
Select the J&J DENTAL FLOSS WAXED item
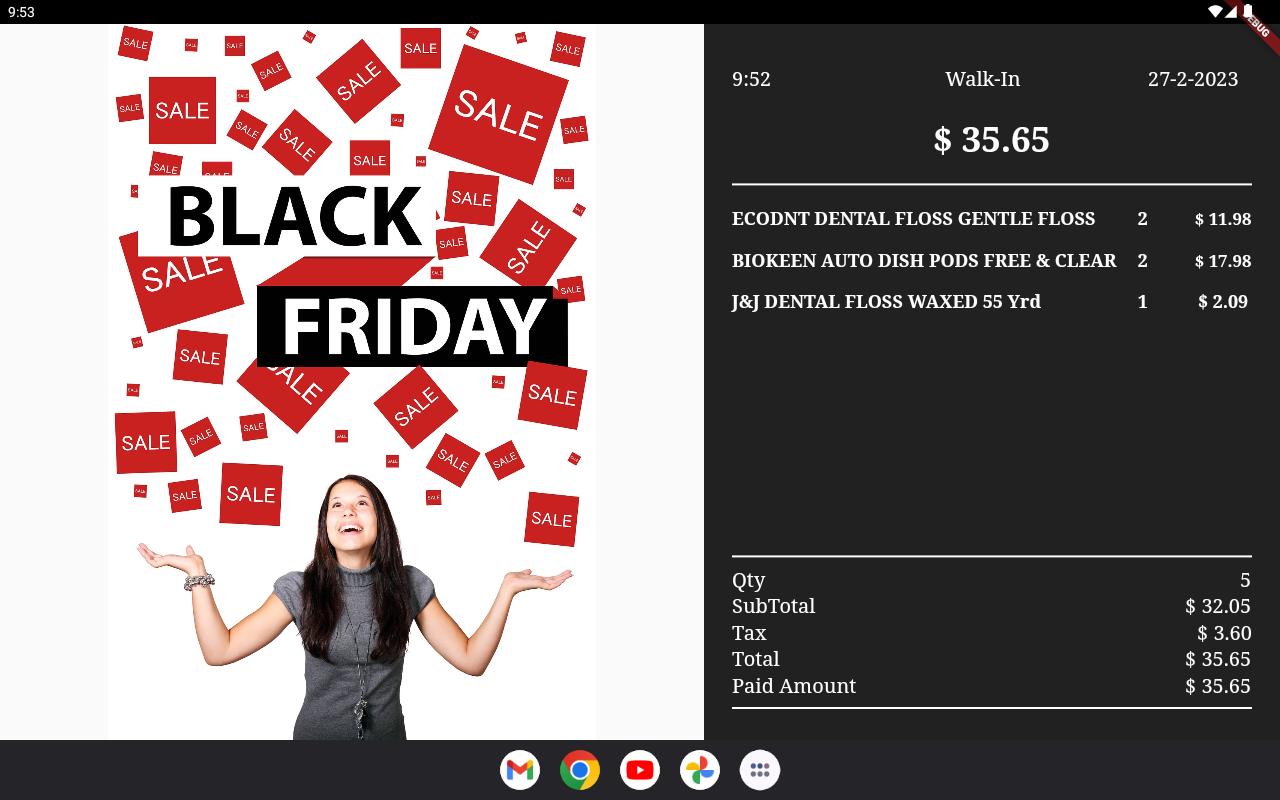coord(992,302)
